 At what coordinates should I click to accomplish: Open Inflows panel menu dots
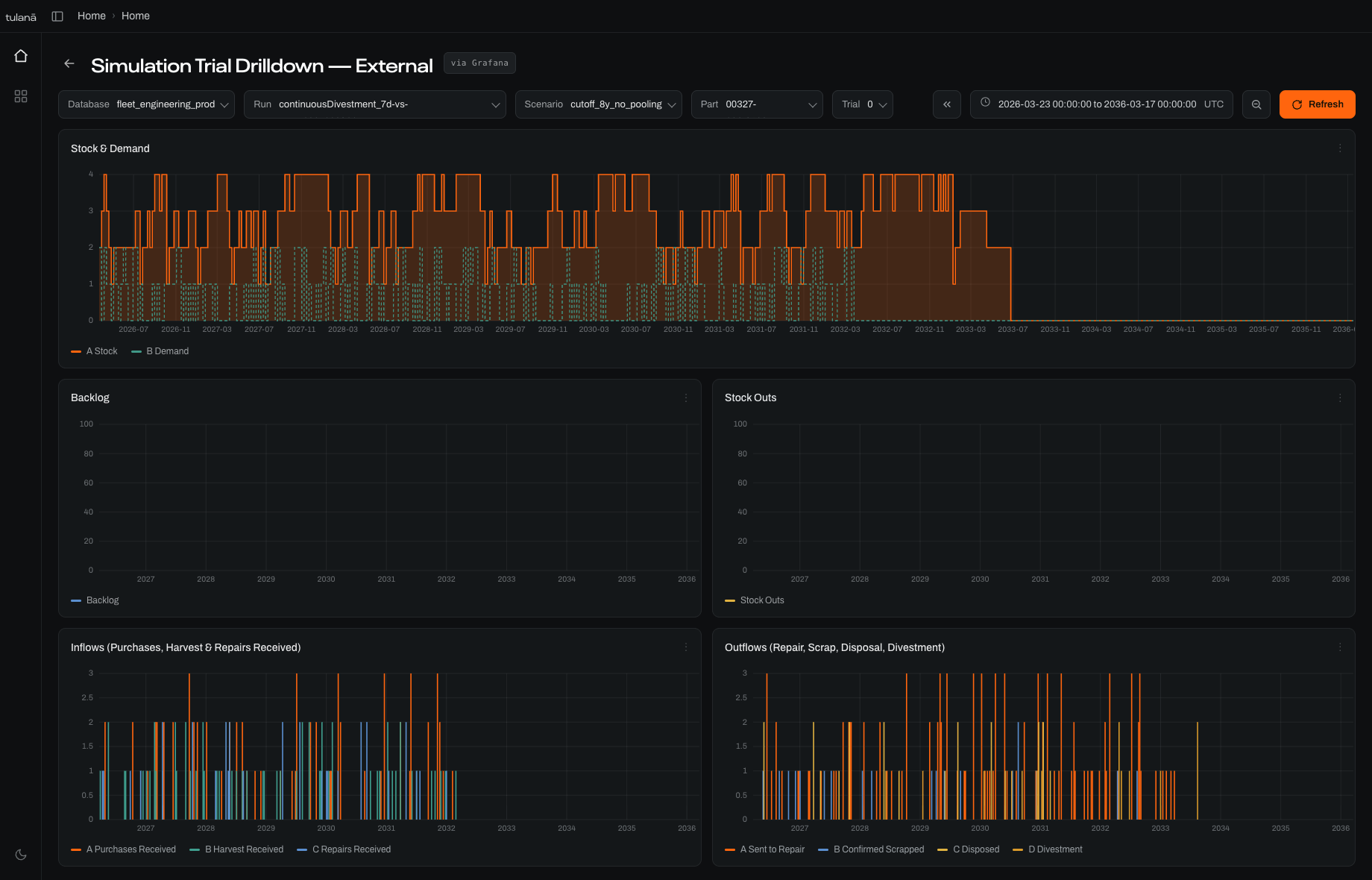[x=686, y=647]
